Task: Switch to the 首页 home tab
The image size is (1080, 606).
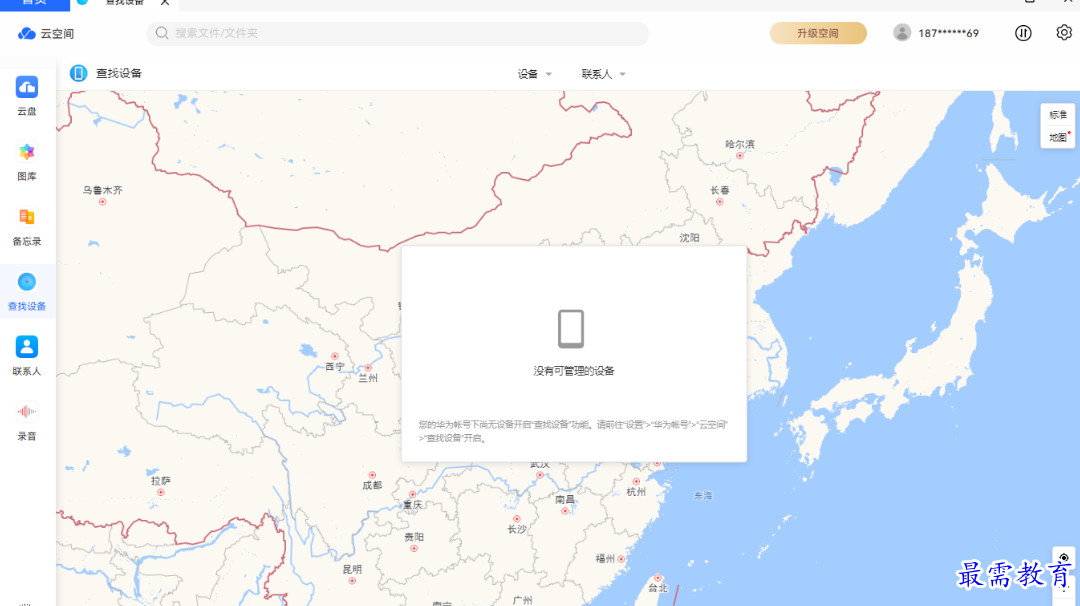Action: pos(34,3)
